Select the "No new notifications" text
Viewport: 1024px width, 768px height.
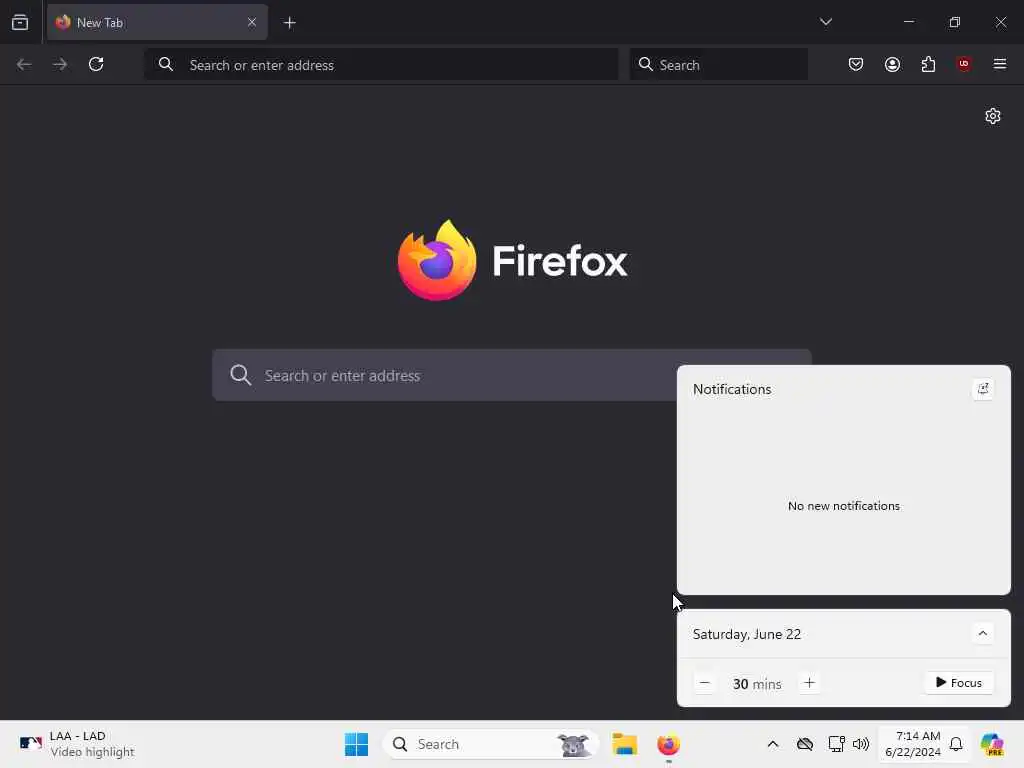pos(843,505)
